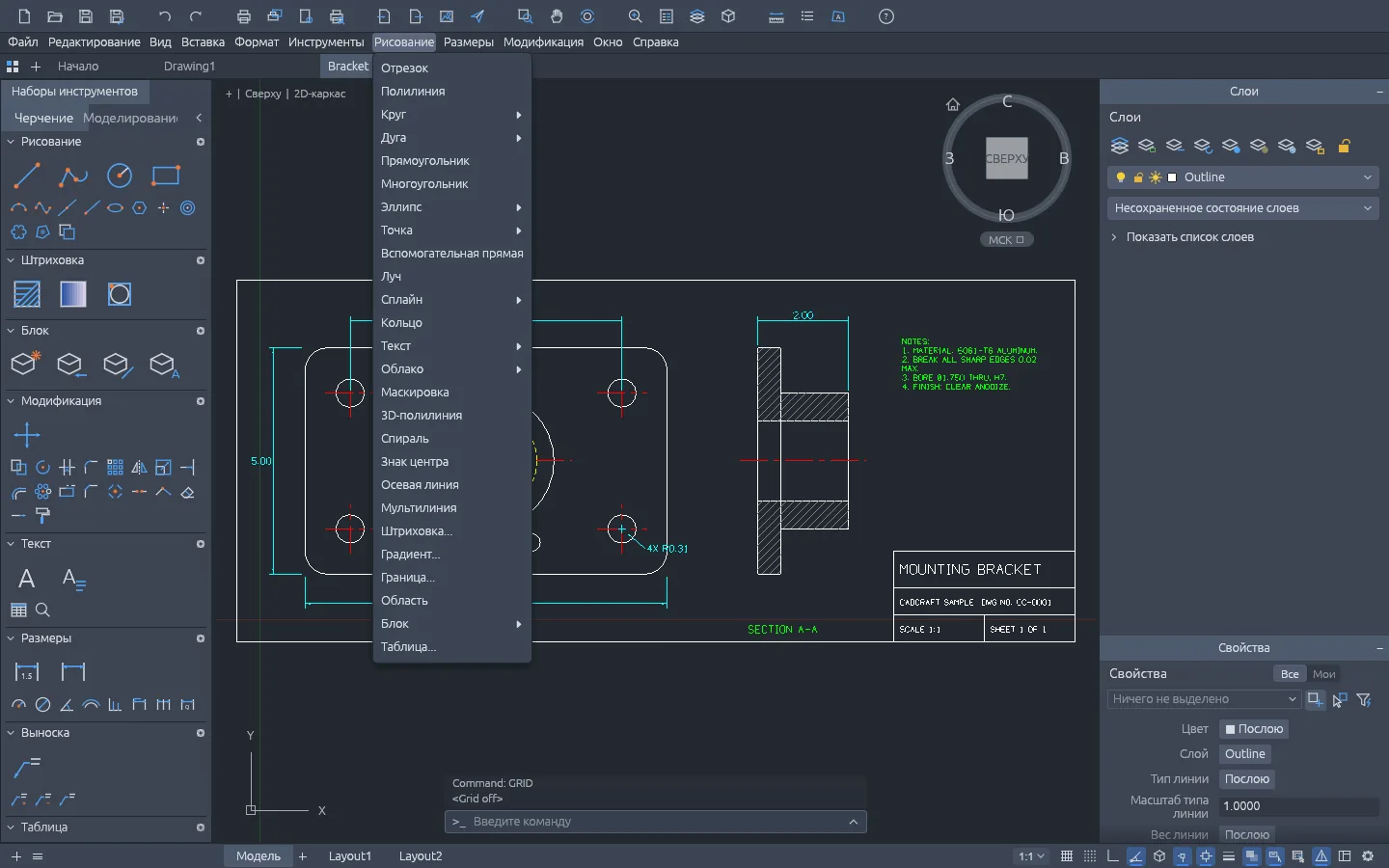Select the Line tool in Рисование panel

point(27,176)
